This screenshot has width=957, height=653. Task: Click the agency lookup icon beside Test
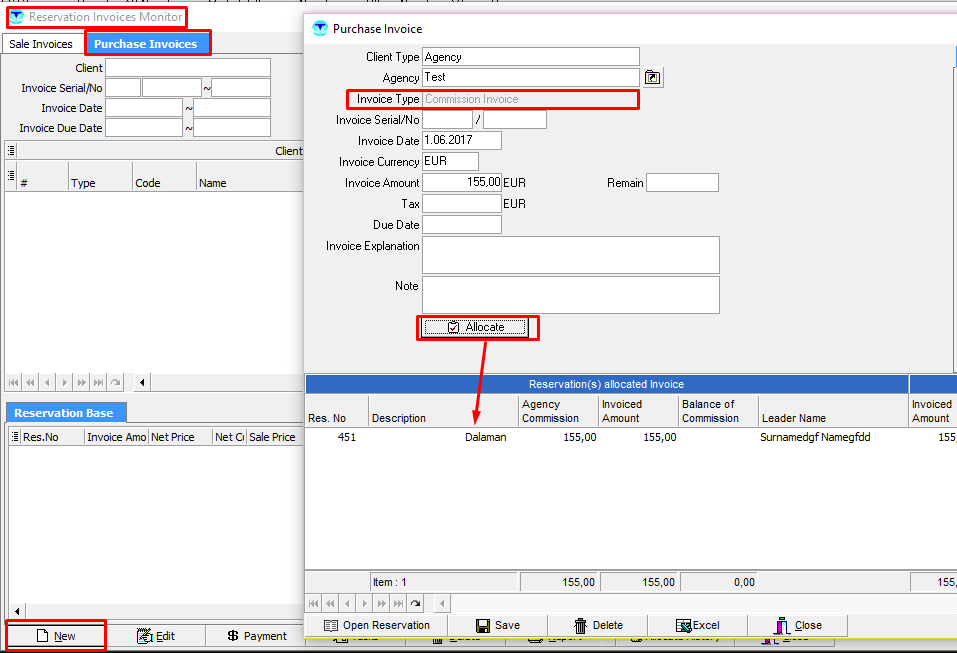(x=652, y=78)
